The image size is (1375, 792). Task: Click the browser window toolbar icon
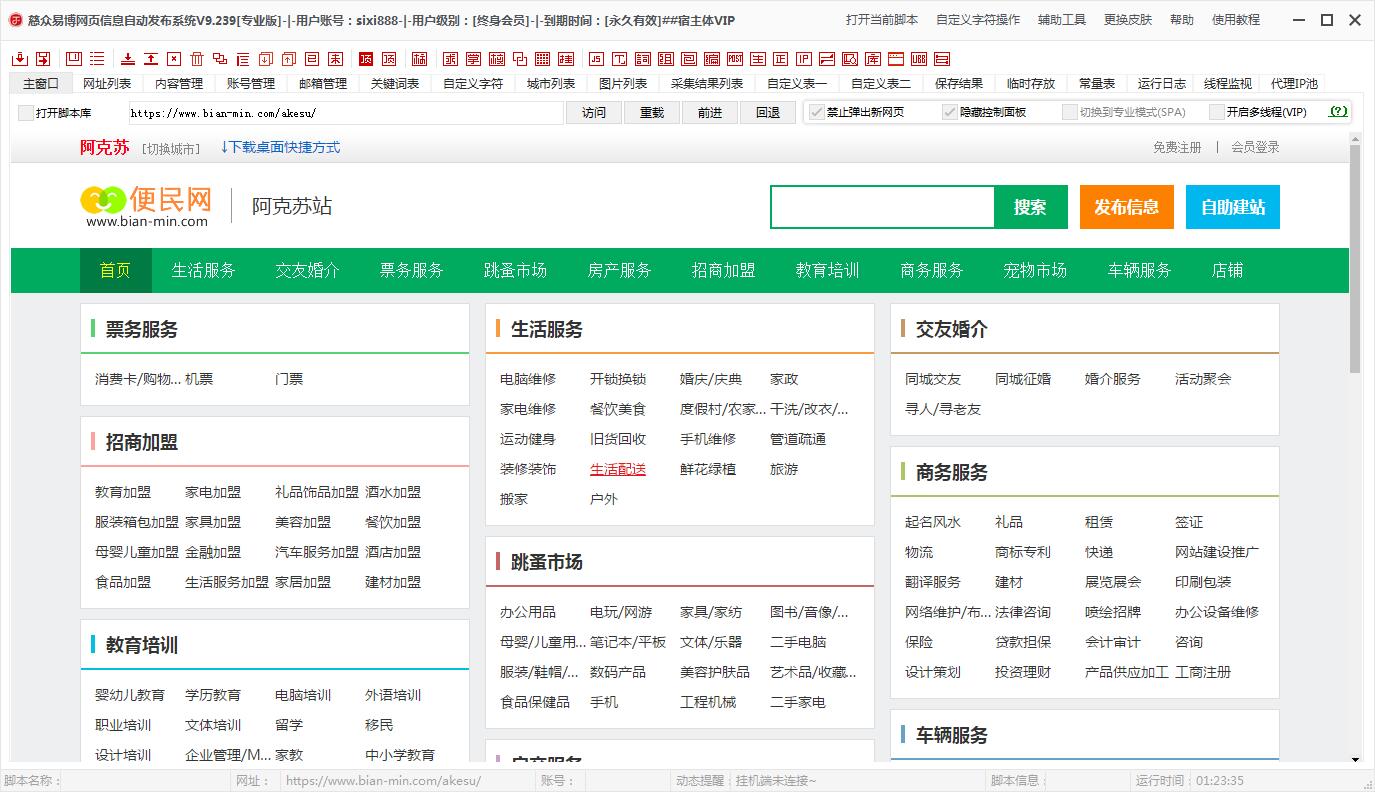pos(896,59)
